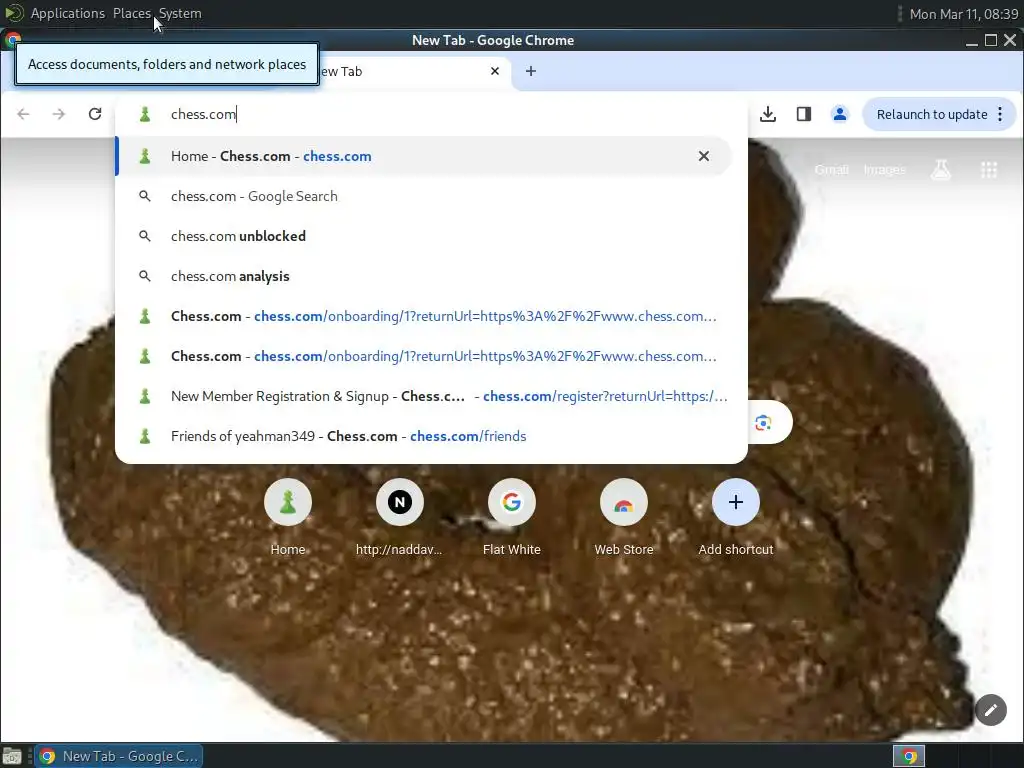Remove the Home - Chess.com suggestion

tap(704, 156)
